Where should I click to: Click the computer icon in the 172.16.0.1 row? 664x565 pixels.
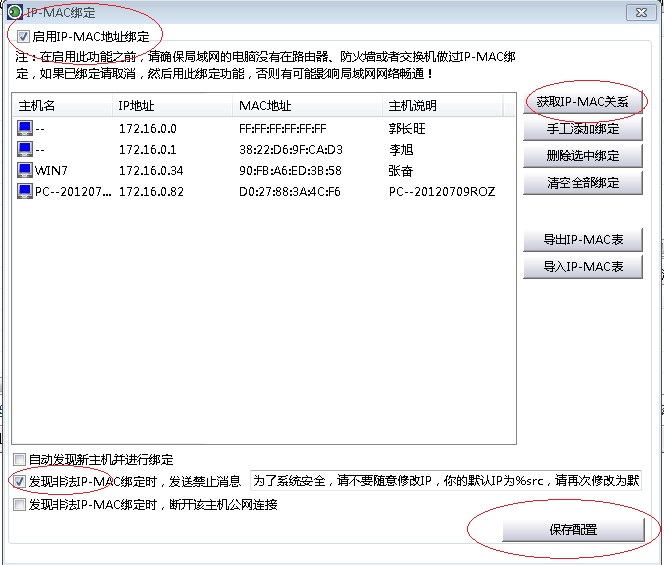click(25, 149)
